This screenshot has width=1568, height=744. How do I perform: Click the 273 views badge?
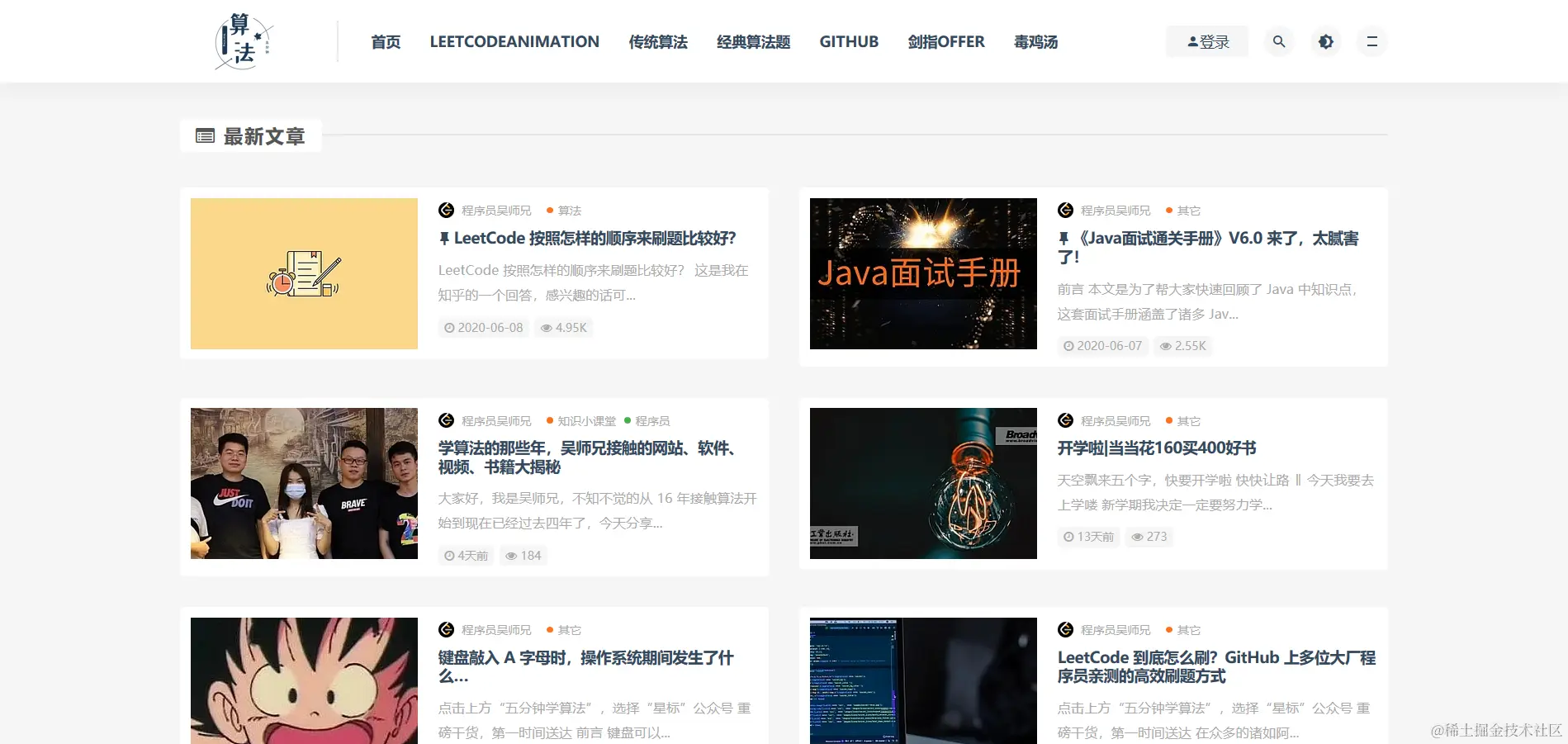click(1149, 537)
